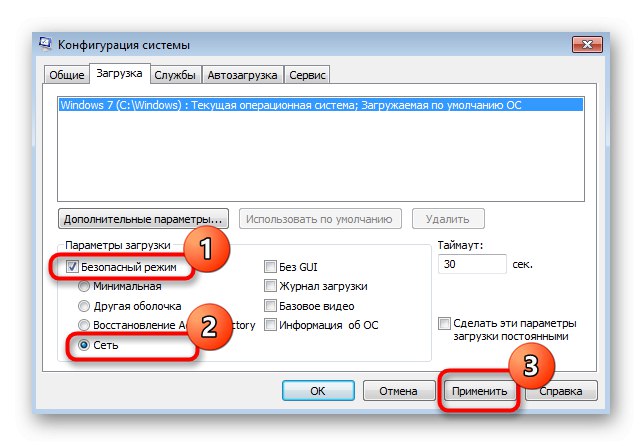The width and height of the screenshot is (642, 446).
Task: Check the Журнал загрузки option
Action: pos(270,286)
